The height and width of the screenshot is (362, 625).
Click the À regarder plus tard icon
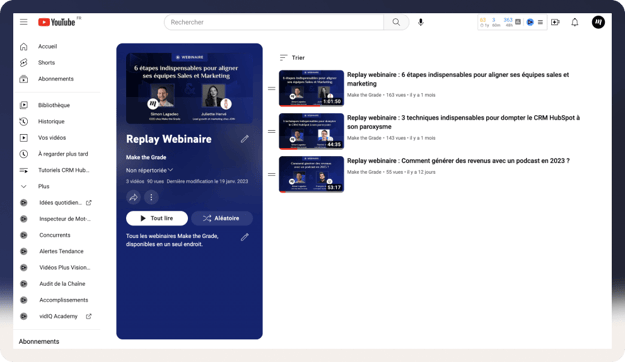point(24,154)
